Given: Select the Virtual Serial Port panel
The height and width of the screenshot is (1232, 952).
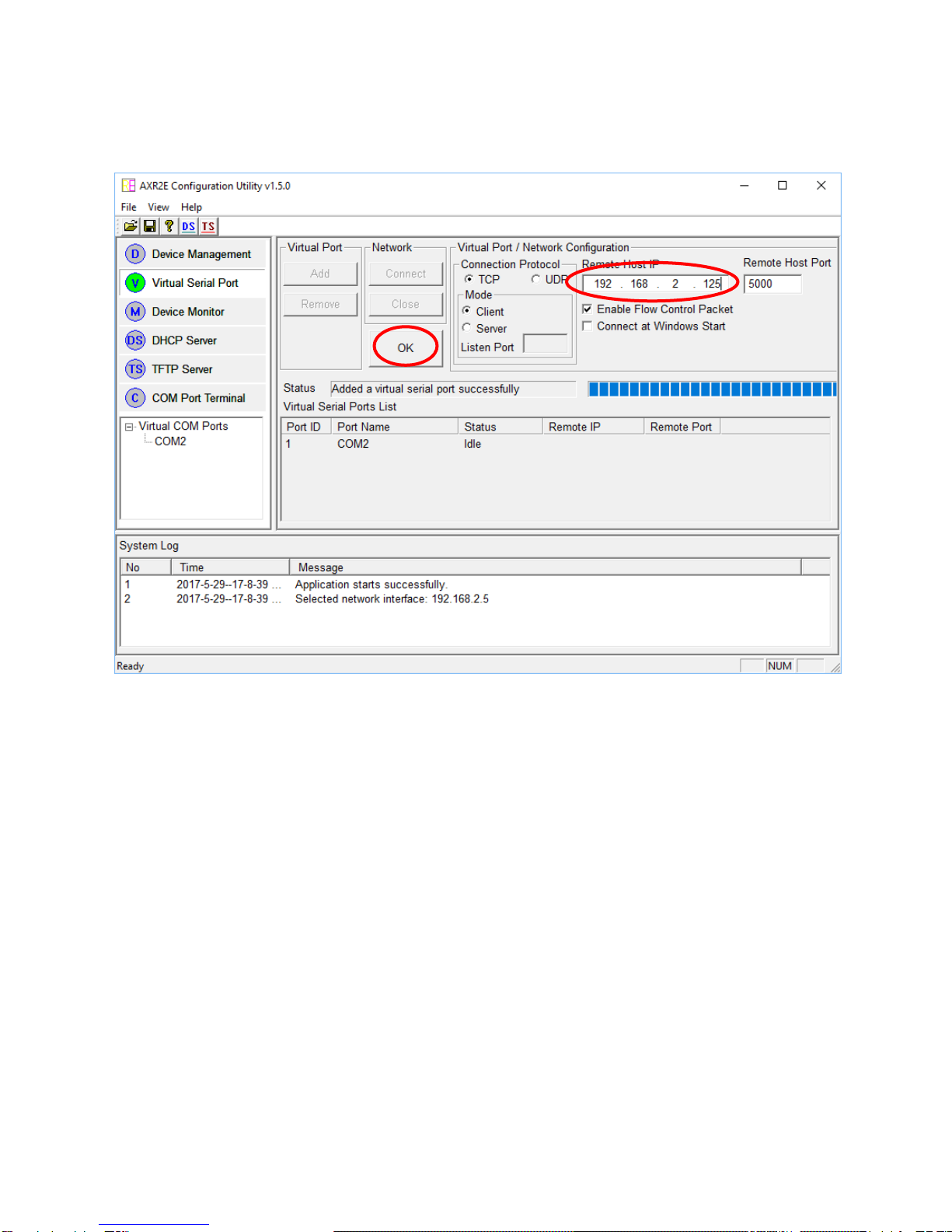Looking at the screenshot, I should click(193, 283).
